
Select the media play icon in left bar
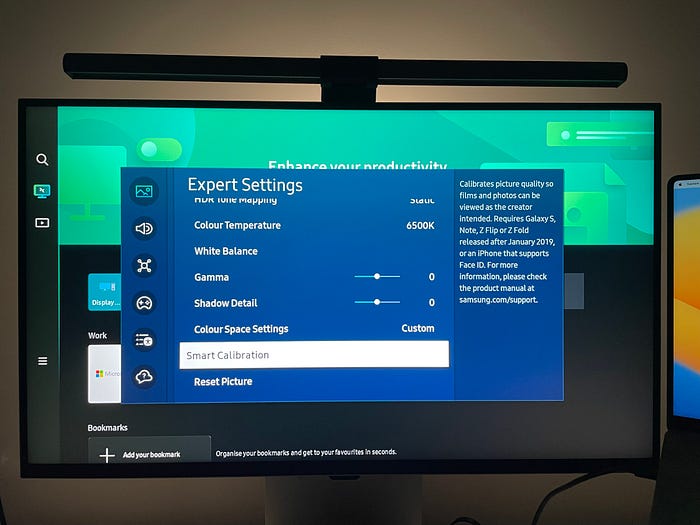tap(42, 222)
